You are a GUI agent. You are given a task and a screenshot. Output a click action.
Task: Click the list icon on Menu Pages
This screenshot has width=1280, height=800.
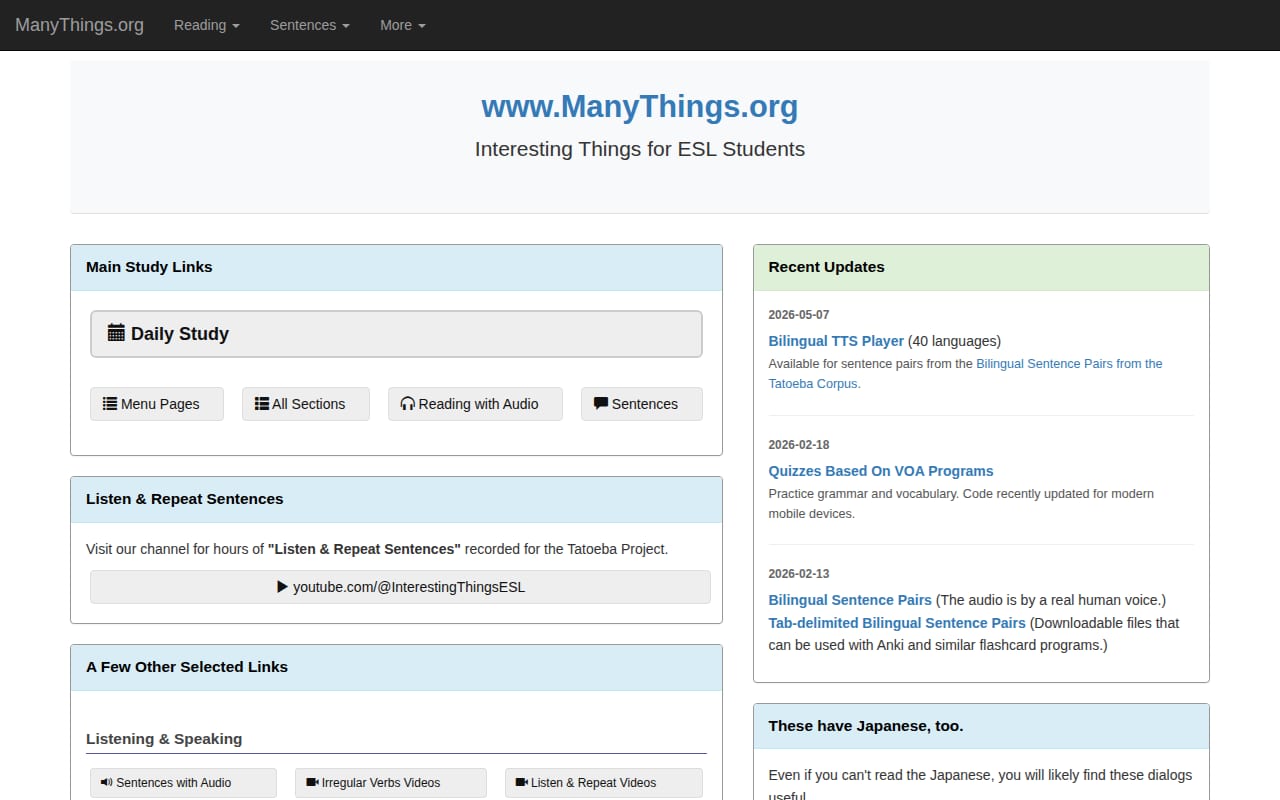coord(110,403)
